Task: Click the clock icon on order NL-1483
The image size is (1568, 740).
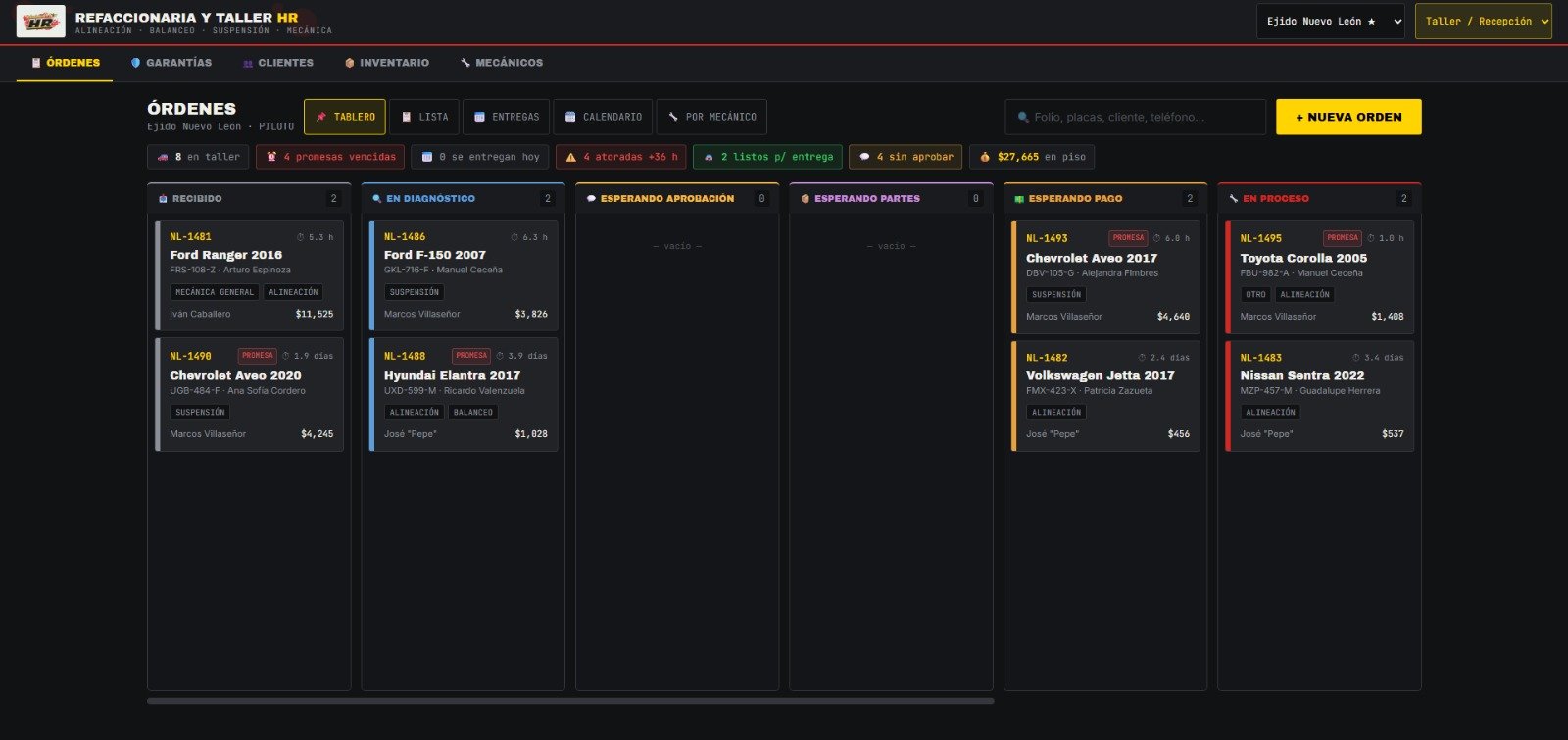Action: point(1356,358)
